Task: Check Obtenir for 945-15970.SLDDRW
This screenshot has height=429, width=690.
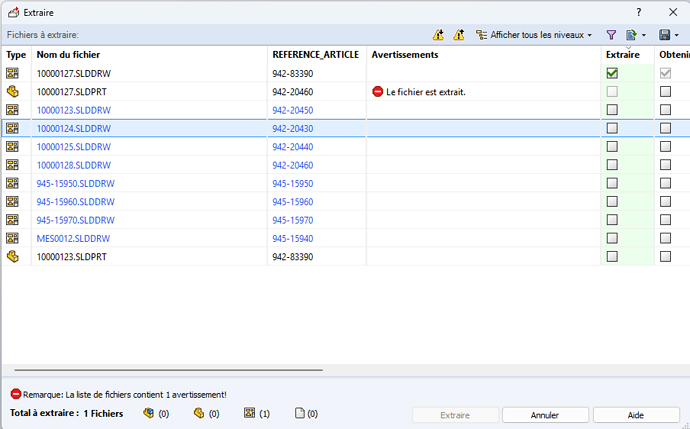Action: tap(665, 220)
